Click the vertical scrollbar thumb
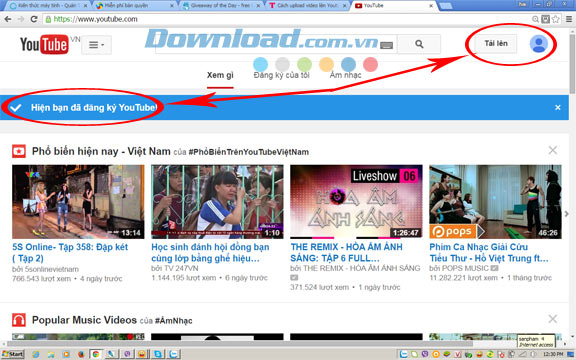This screenshot has width=576, height=360. point(572,63)
